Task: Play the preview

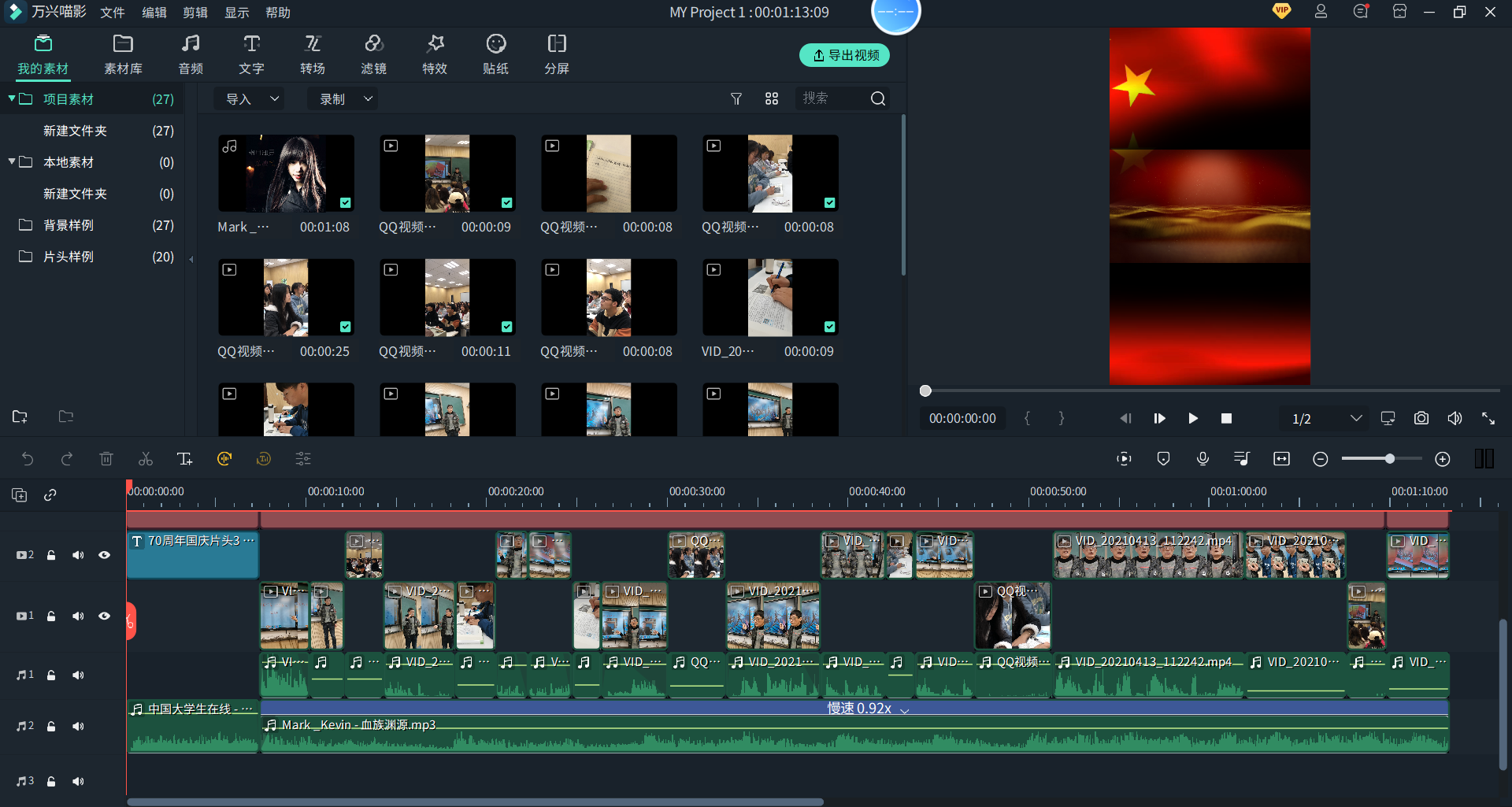Action: pyautogui.click(x=1193, y=418)
